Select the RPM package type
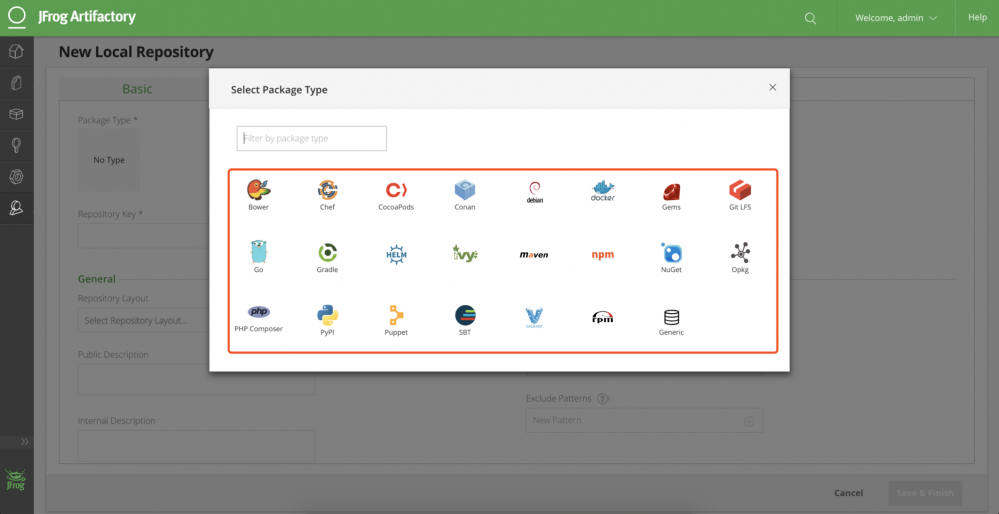This screenshot has width=999, height=514. (603, 317)
